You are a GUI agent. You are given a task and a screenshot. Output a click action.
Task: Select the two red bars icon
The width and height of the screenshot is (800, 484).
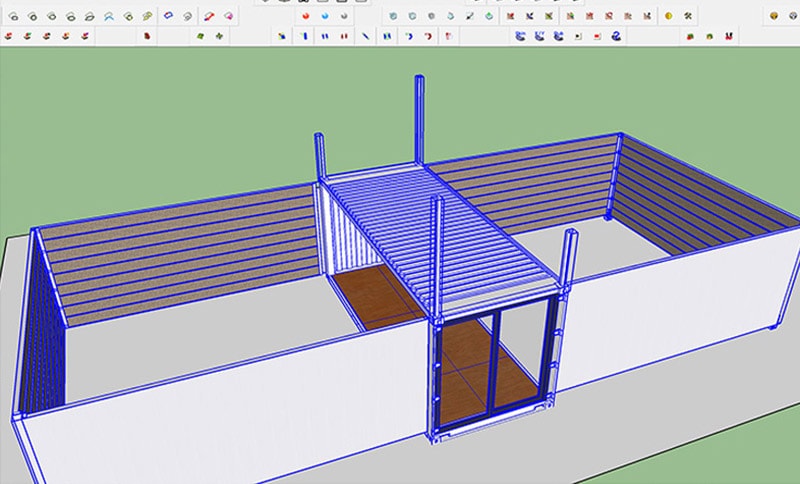(344, 36)
